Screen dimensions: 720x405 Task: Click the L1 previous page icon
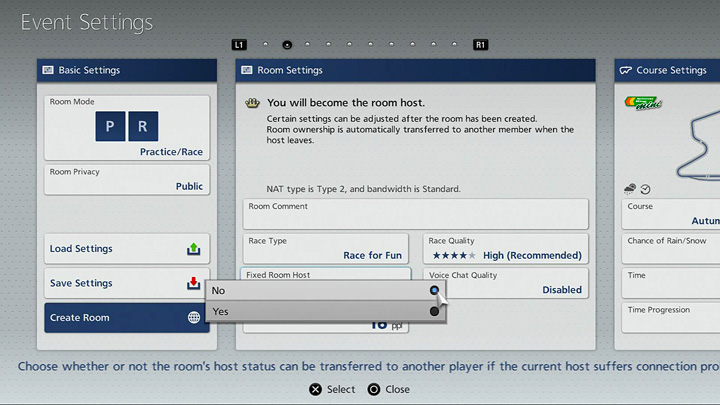pos(238,45)
